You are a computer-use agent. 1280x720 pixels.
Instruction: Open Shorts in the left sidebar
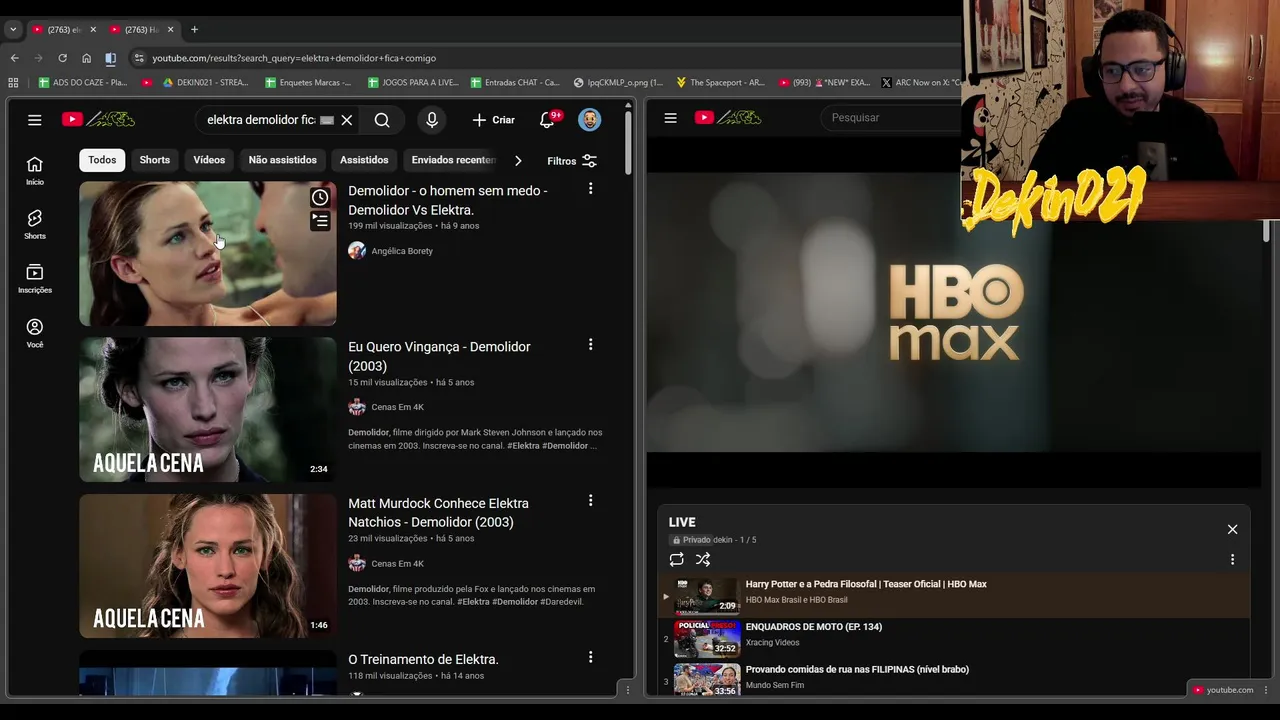coord(35,225)
